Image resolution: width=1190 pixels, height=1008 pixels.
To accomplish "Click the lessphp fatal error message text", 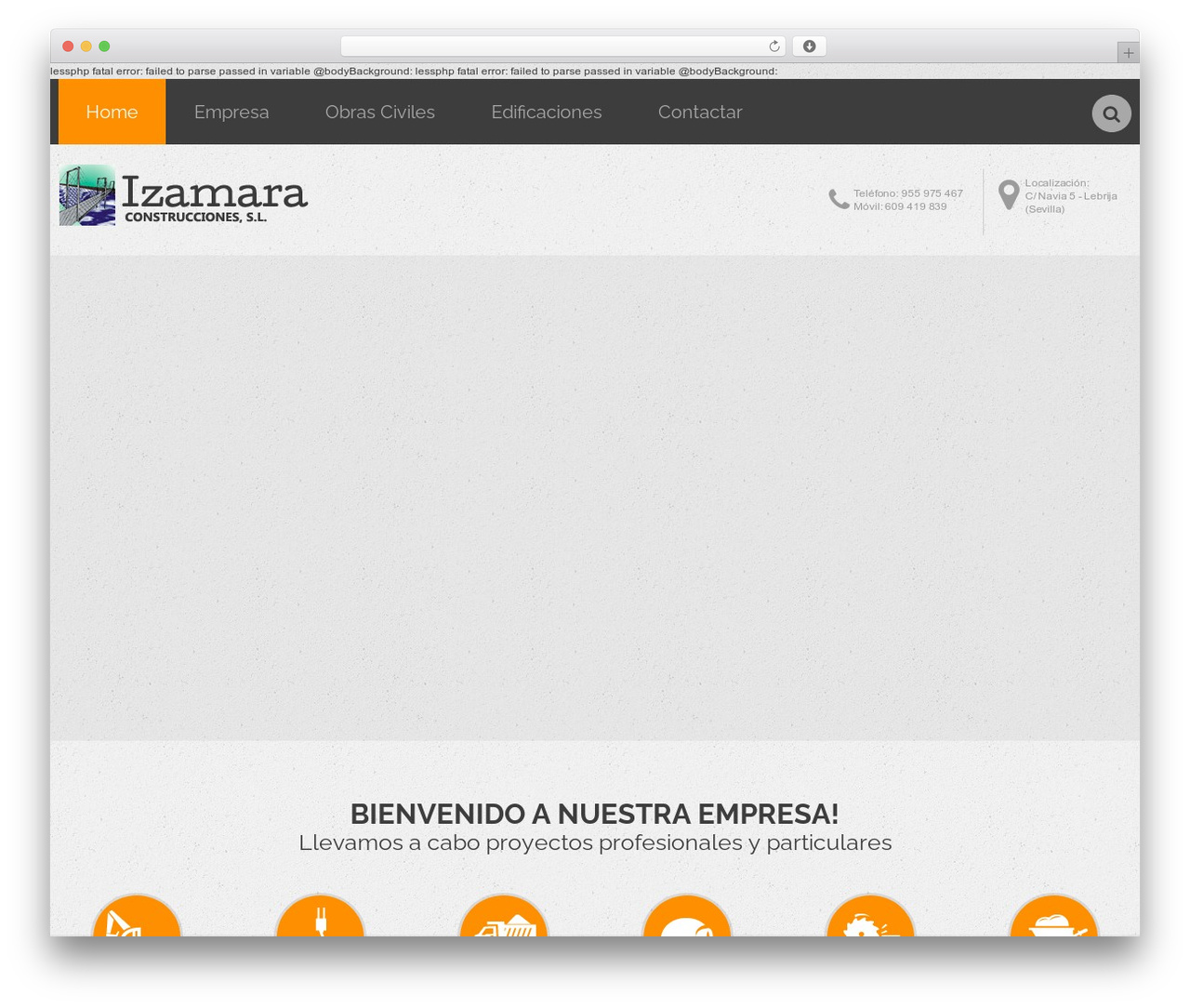I will [x=414, y=71].
